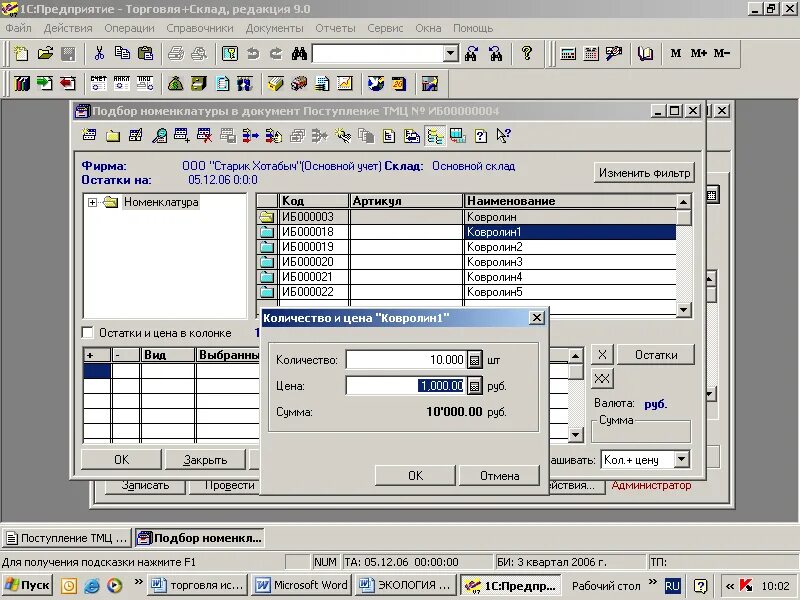Click scroll down arrow of selected items table
Screen dimensions: 800x600
[576, 435]
